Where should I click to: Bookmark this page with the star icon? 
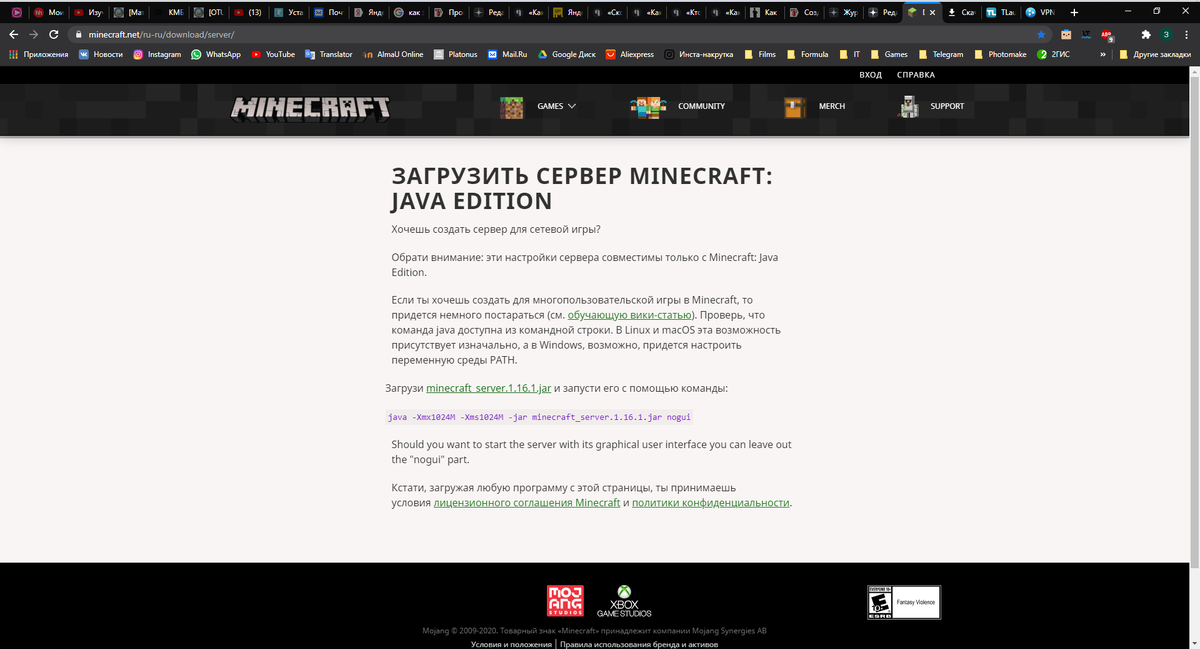pos(1040,34)
